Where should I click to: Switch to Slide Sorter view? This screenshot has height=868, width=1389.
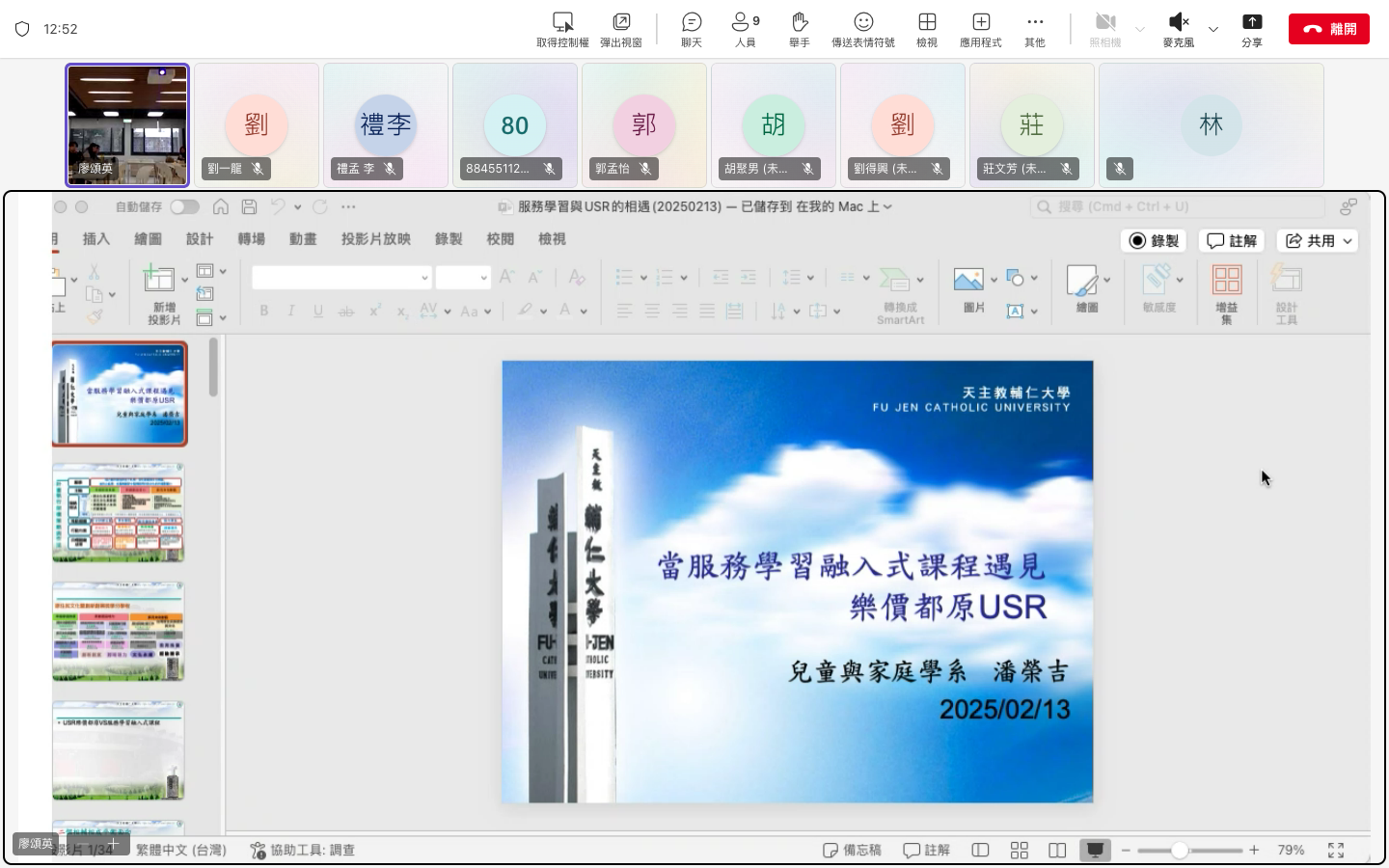point(1020,850)
